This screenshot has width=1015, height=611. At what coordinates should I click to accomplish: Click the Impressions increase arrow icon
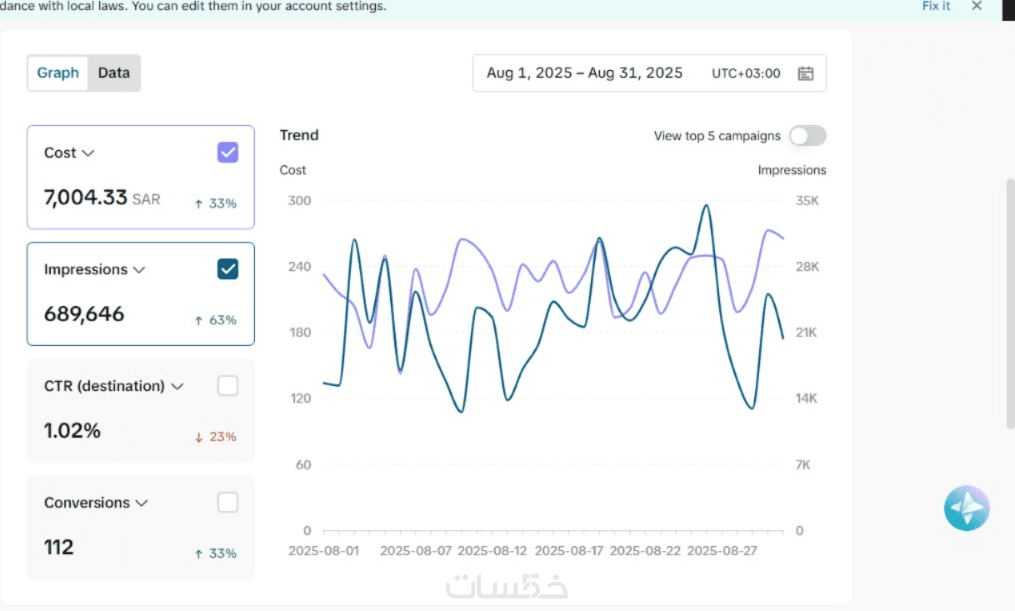[x=199, y=321]
